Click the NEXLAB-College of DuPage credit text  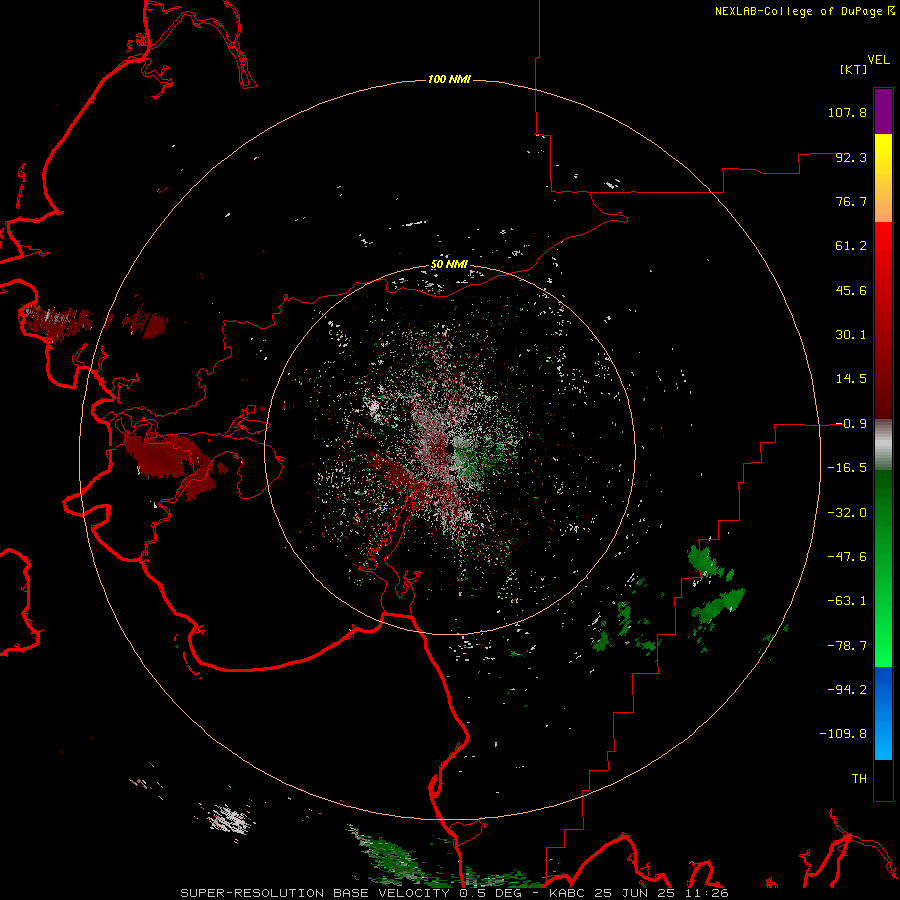pyautogui.click(x=798, y=11)
